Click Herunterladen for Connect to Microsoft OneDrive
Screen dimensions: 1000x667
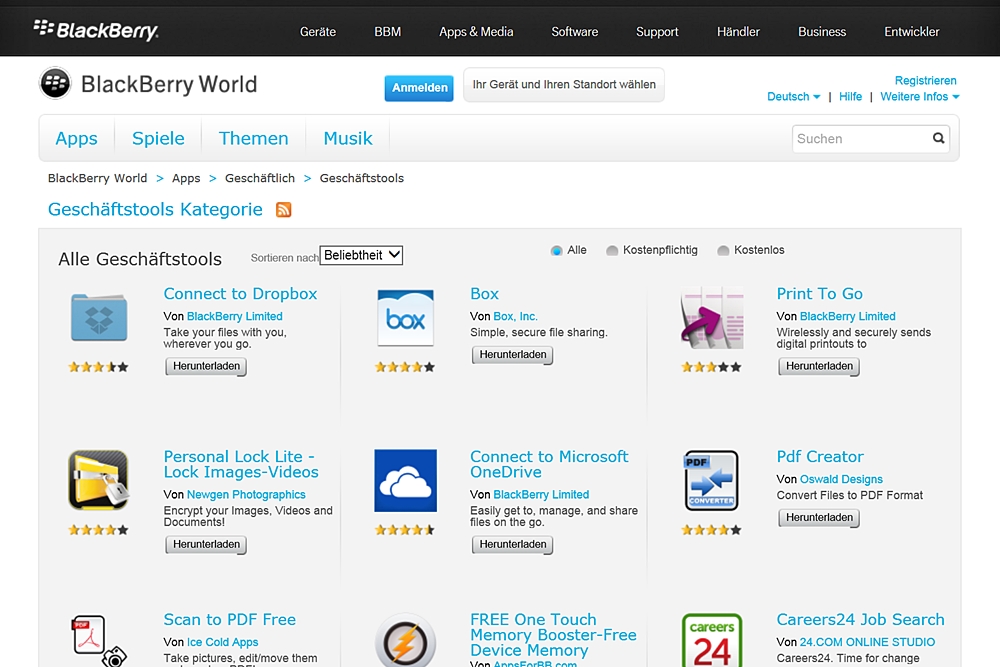[x=513, y=544]
